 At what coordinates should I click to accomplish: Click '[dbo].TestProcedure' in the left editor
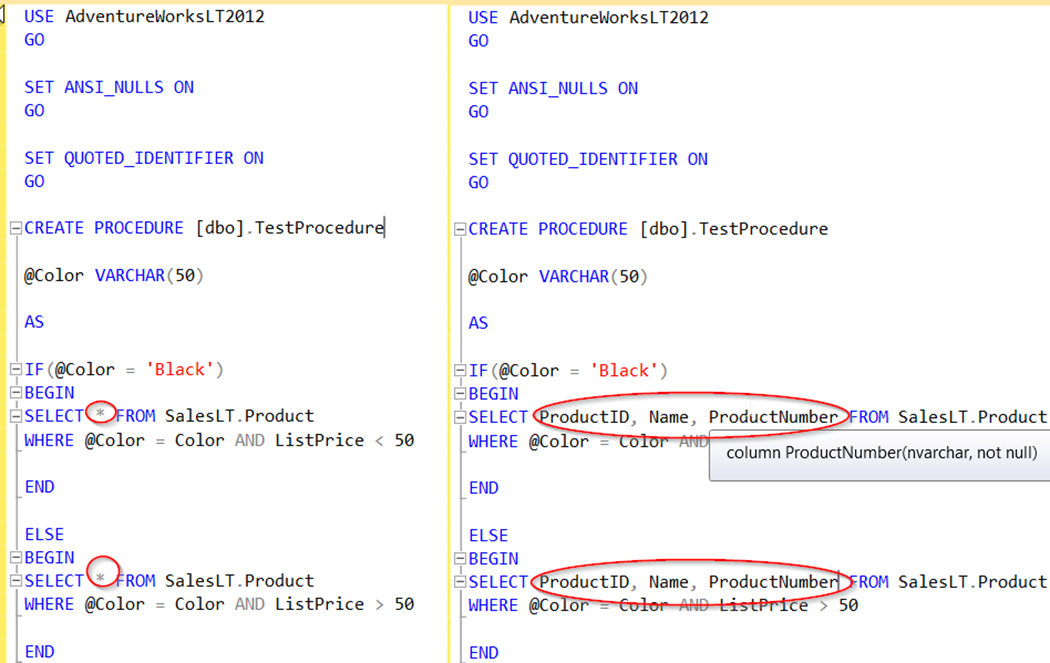[x=289, y=228]
